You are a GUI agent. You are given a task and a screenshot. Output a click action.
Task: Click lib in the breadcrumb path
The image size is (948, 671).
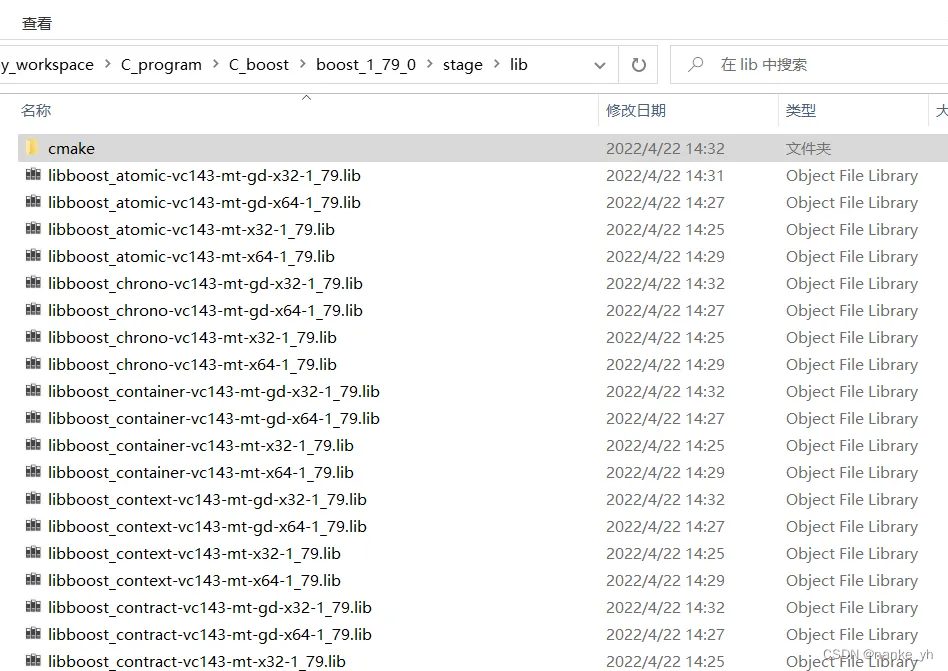pyautogui.click(x=519, y=65)
